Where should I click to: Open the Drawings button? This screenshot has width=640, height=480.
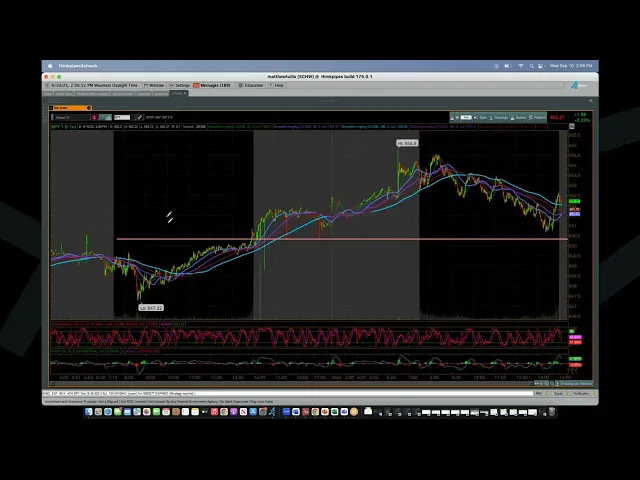498,118
